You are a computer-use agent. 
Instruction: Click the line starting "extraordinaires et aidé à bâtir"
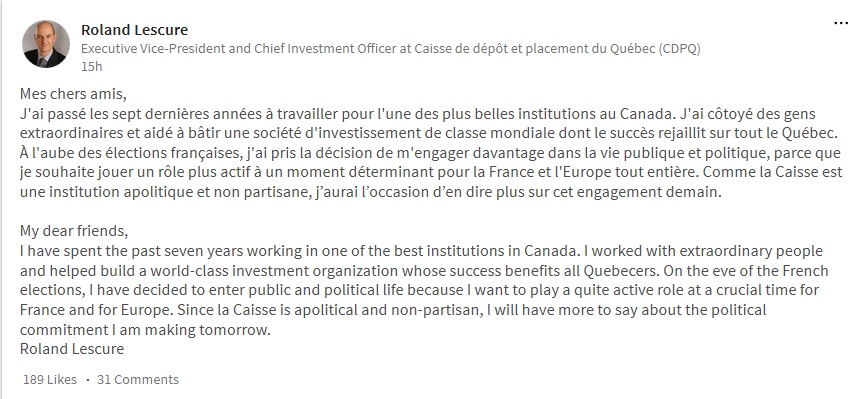coord(429,134)
